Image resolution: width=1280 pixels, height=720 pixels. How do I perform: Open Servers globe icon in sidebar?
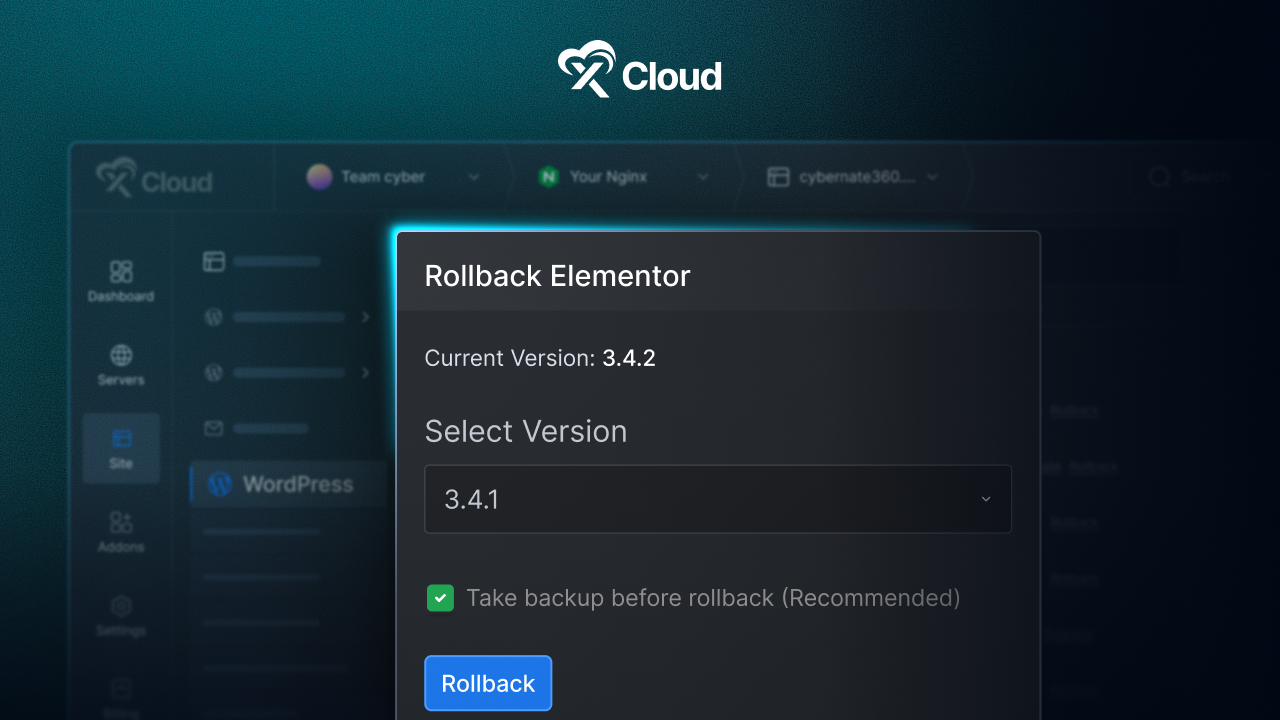point(121,356)
